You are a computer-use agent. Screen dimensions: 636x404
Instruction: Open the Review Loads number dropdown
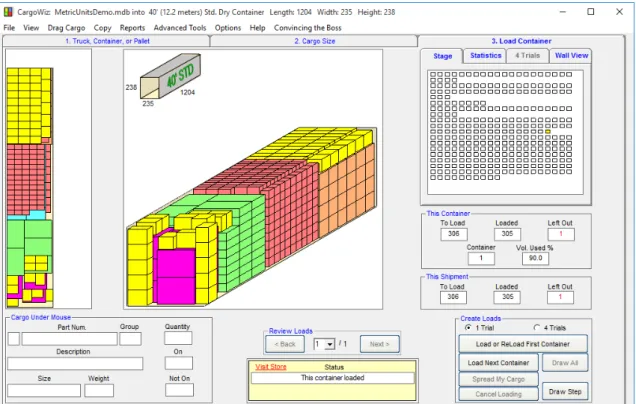click(330, 344)
